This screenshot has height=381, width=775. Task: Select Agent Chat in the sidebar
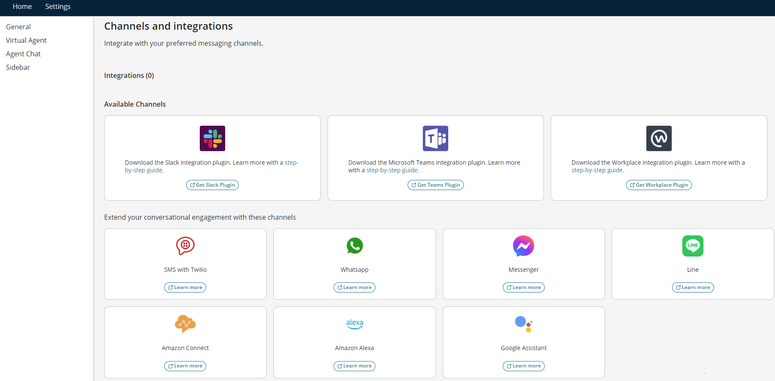[x=23, y=54]
